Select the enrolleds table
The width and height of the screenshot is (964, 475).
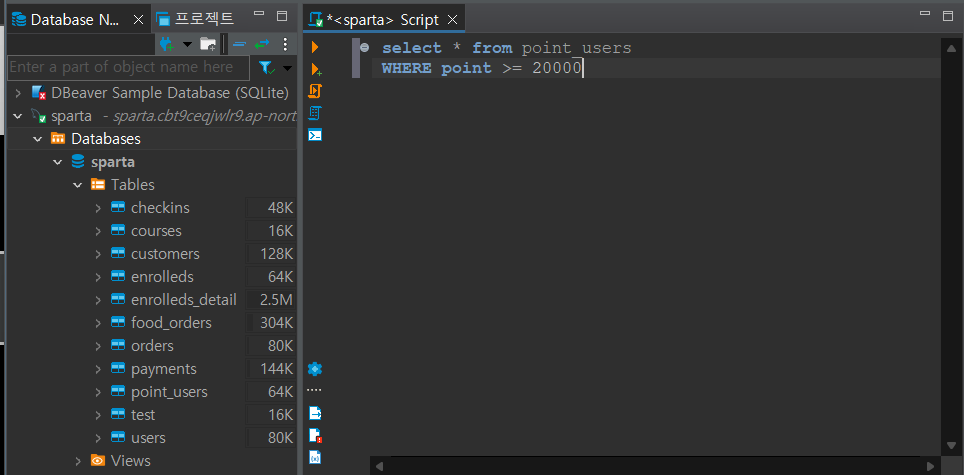coord(162,277)
